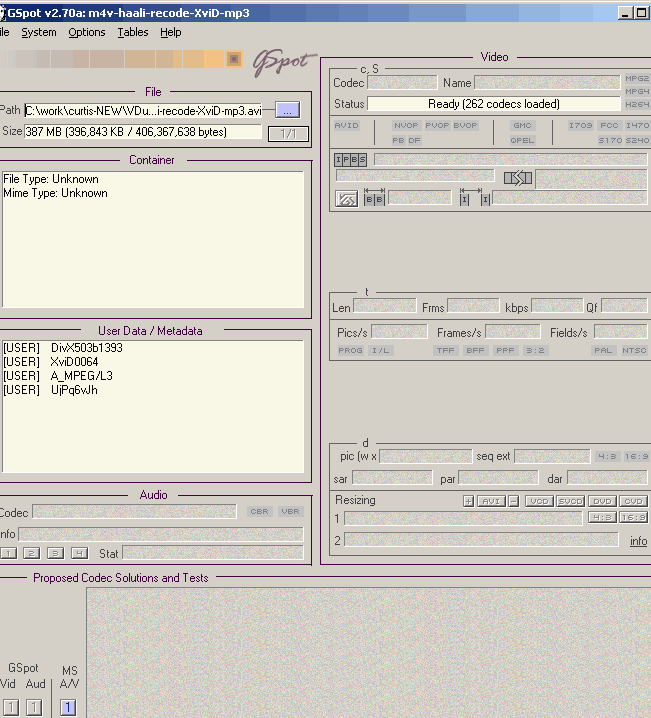Click the SVCD resizing preset
The width and height of the screenshot is (651, 718).
pos(570,501)
